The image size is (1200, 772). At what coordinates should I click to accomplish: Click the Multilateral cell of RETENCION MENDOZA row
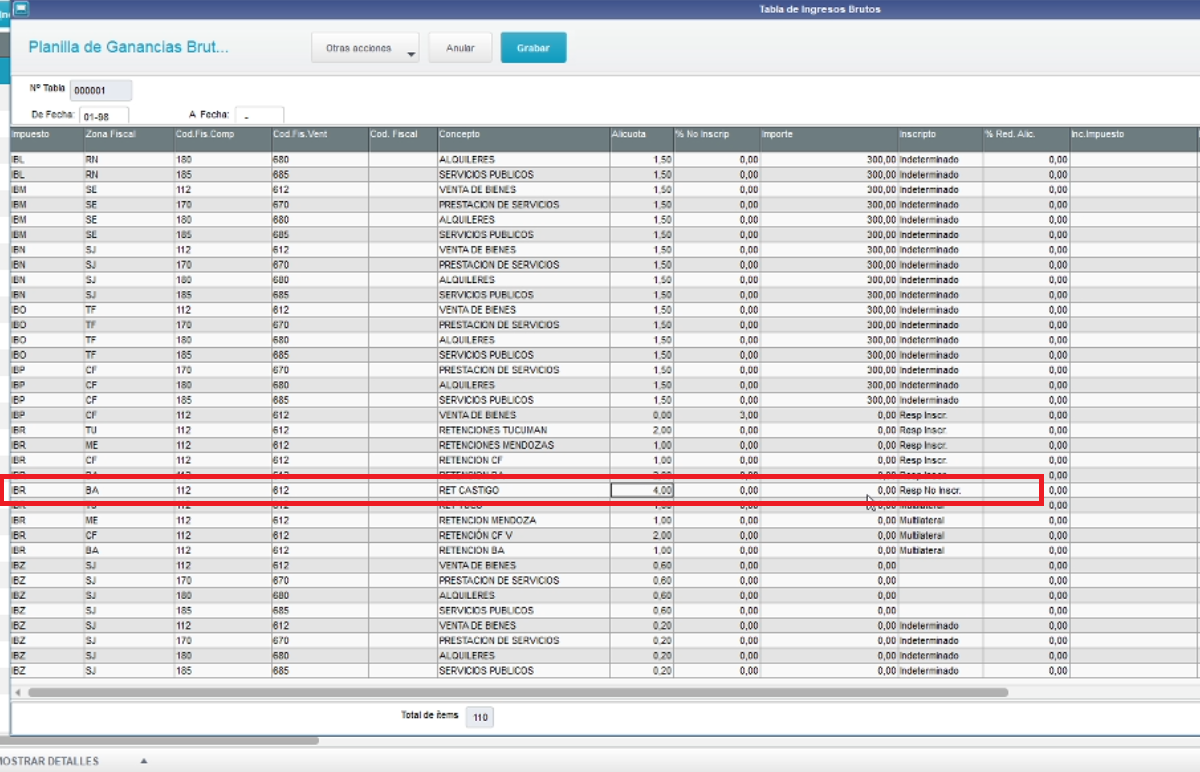click(x=939, y=520)
